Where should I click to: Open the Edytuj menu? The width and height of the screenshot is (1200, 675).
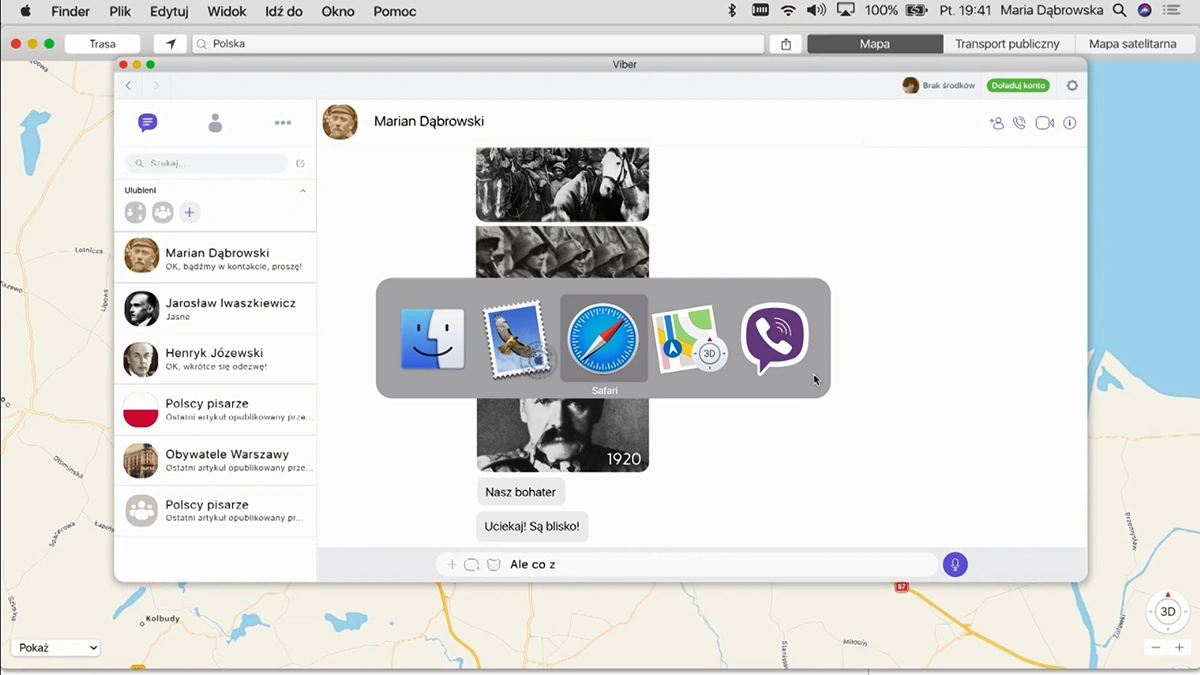(x=170, y=11)
